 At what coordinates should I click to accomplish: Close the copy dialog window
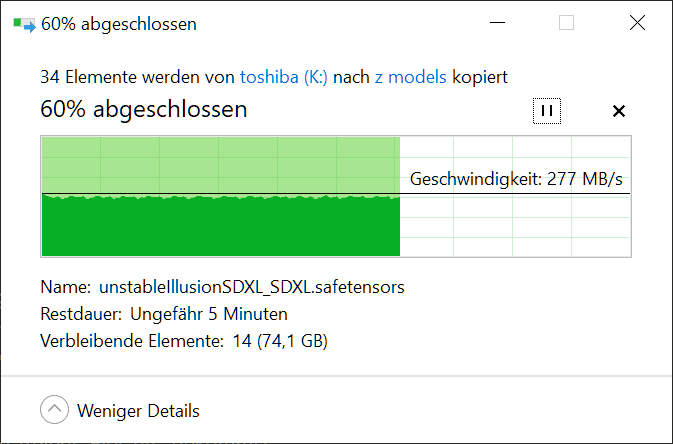637,23
